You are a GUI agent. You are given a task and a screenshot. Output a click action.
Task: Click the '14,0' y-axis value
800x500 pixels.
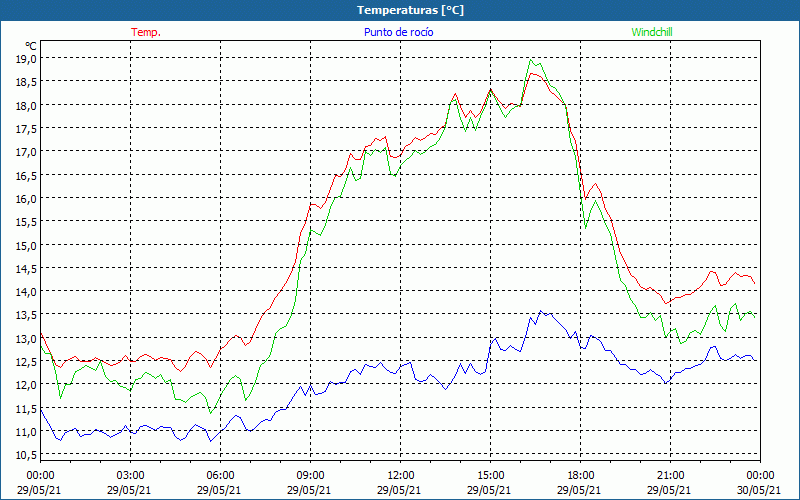pos(26,291)
